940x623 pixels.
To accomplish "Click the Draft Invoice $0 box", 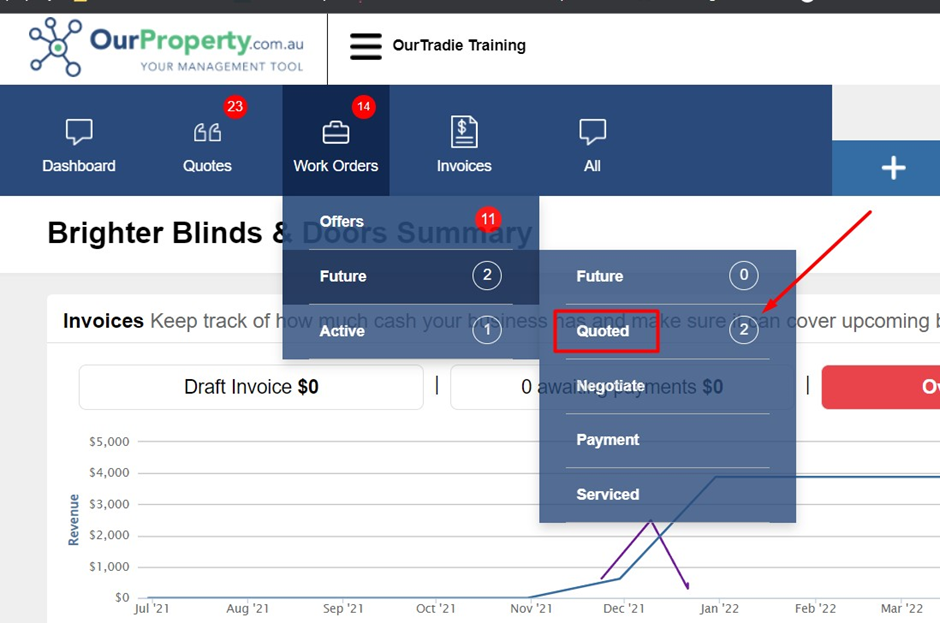I will coord(251,387).
